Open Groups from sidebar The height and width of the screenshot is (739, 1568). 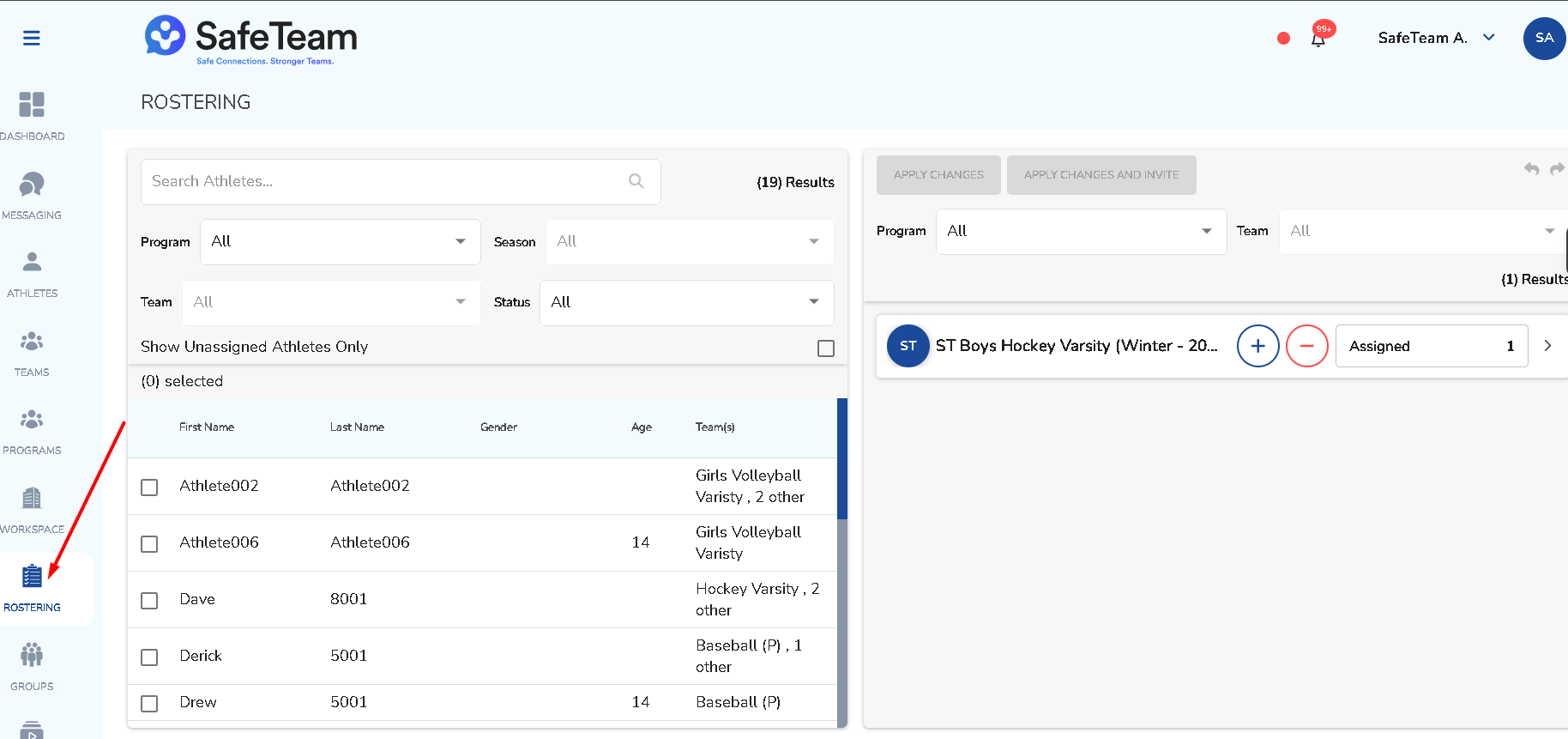[x=32, y=667]
